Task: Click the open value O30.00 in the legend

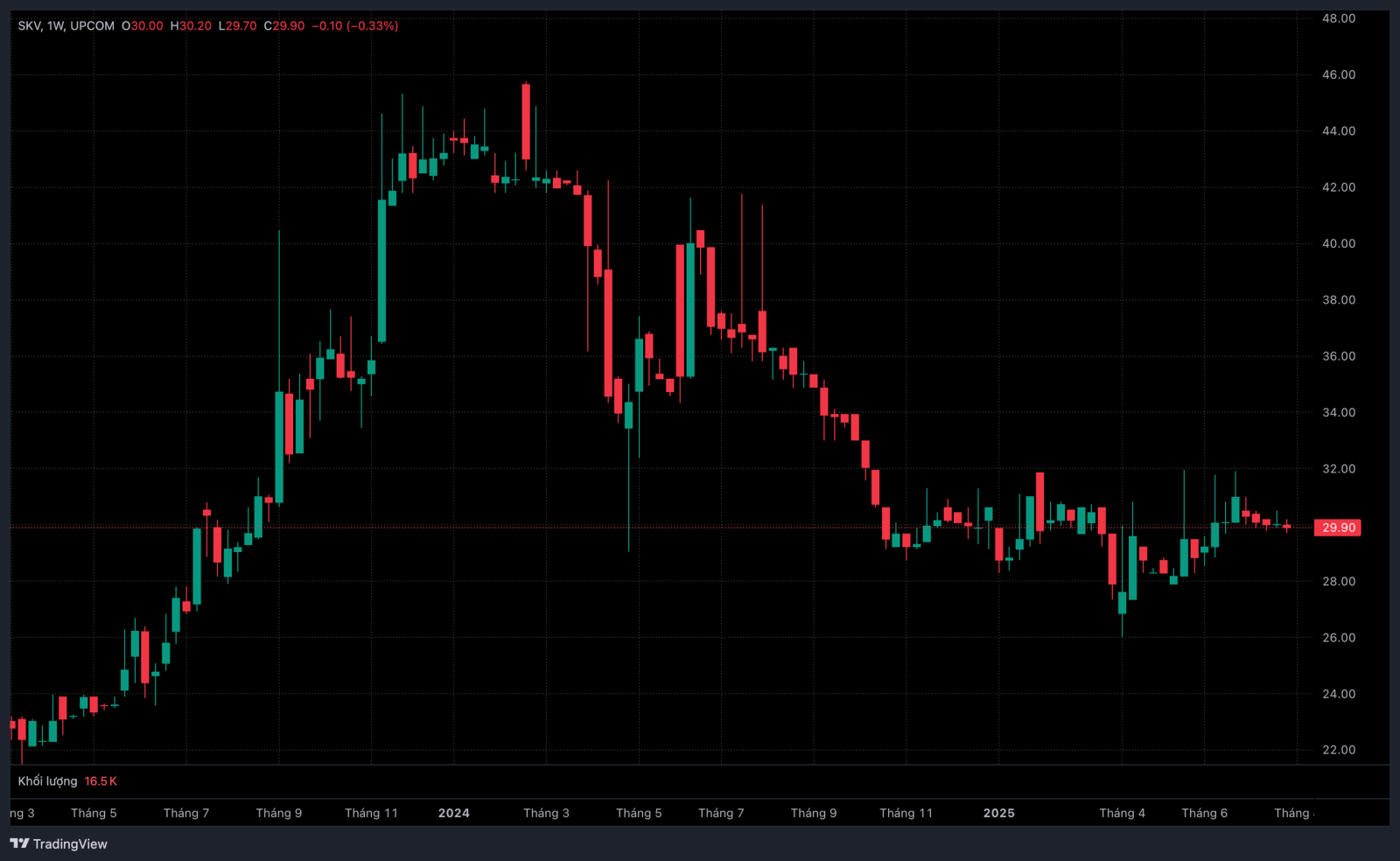Action: [x=143, y=25]
